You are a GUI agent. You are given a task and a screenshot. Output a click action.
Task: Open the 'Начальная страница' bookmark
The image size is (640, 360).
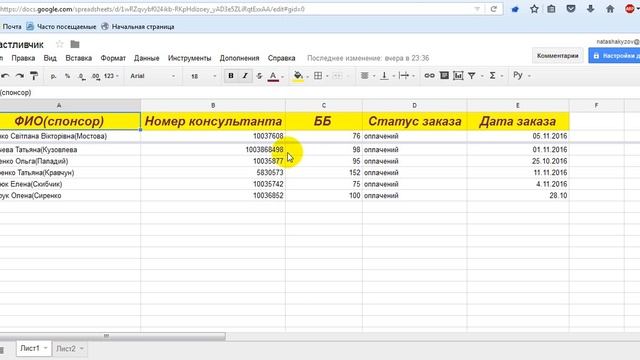click(x=138, y=27)
